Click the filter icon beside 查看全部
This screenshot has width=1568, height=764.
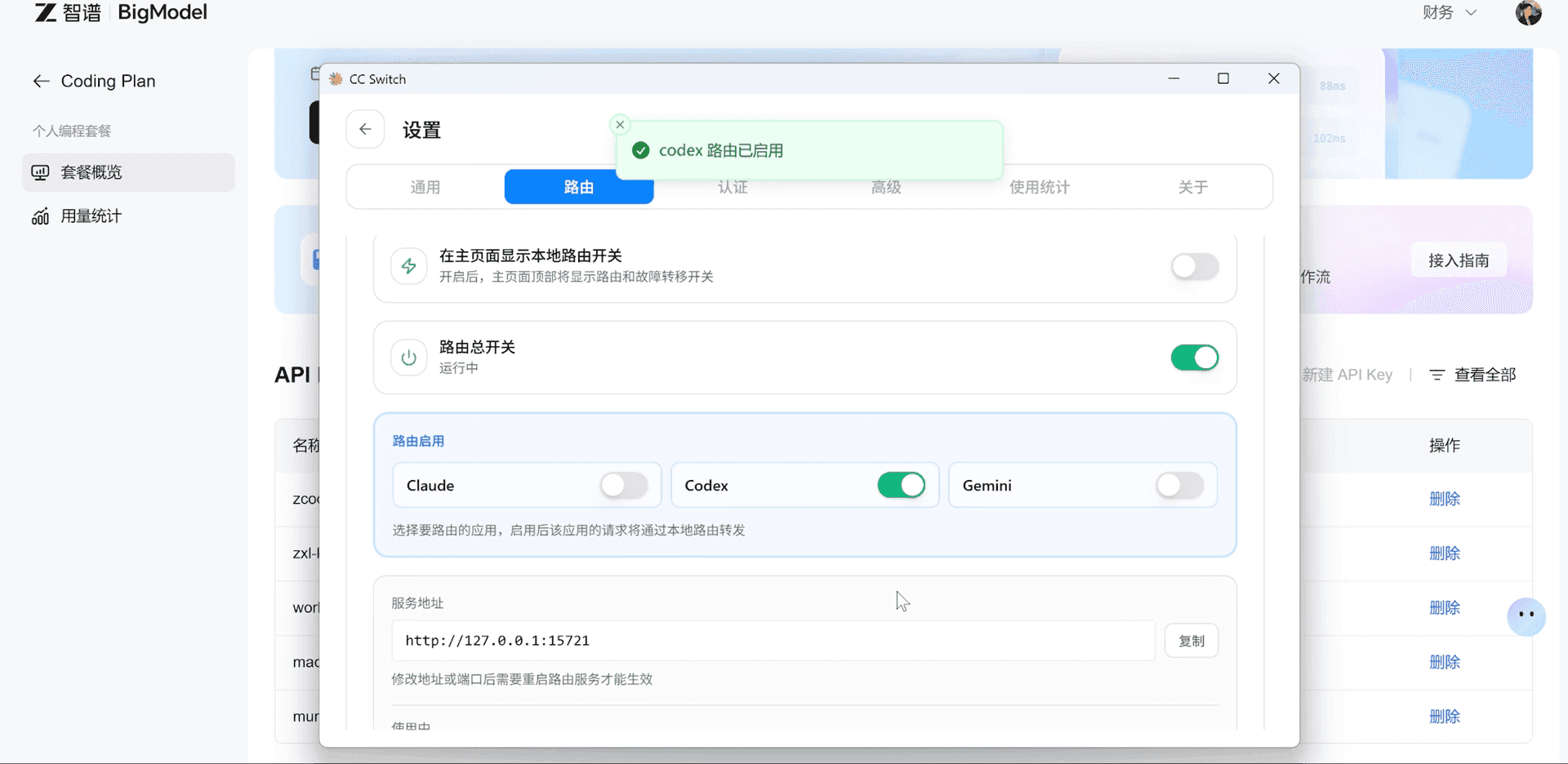click(1437, 375)
